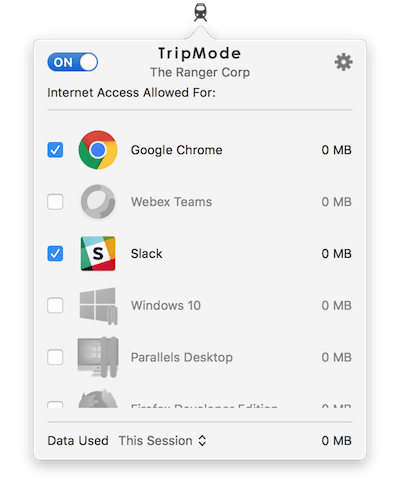Click the TripMode title text
Viewport: 400px width, 498px height.
pos(200,53)
